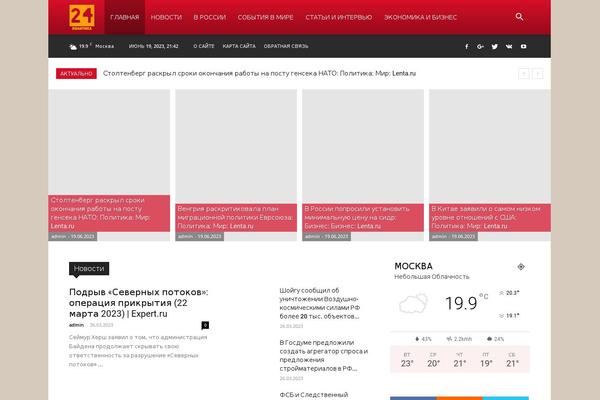The height and width of the screenshot is (400, 600).
Task: Click the location target icon in weather widget
Action: (x=521, y=267)
